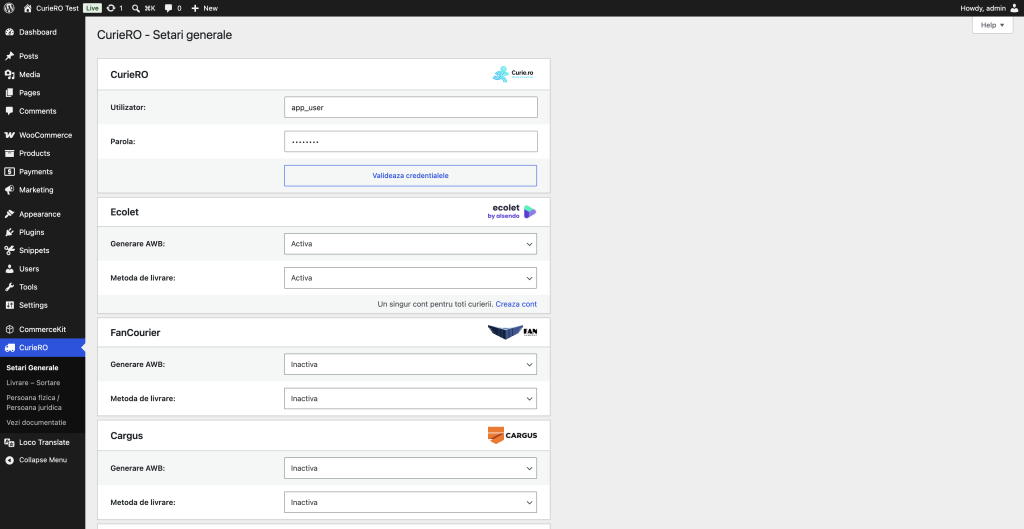This screenshot has height=529, width=1024.
Task: Click the Products box icon
Action: 9,153
